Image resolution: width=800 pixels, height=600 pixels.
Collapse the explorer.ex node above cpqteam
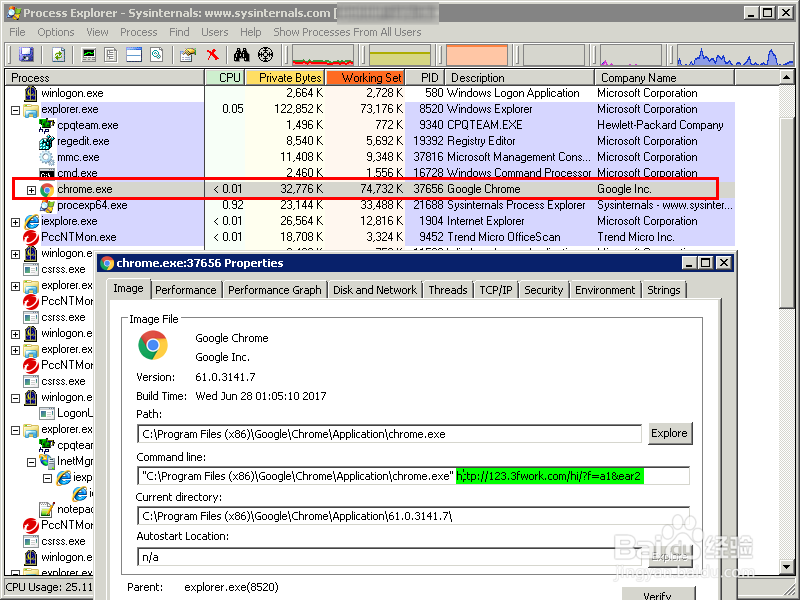point(15,430)
